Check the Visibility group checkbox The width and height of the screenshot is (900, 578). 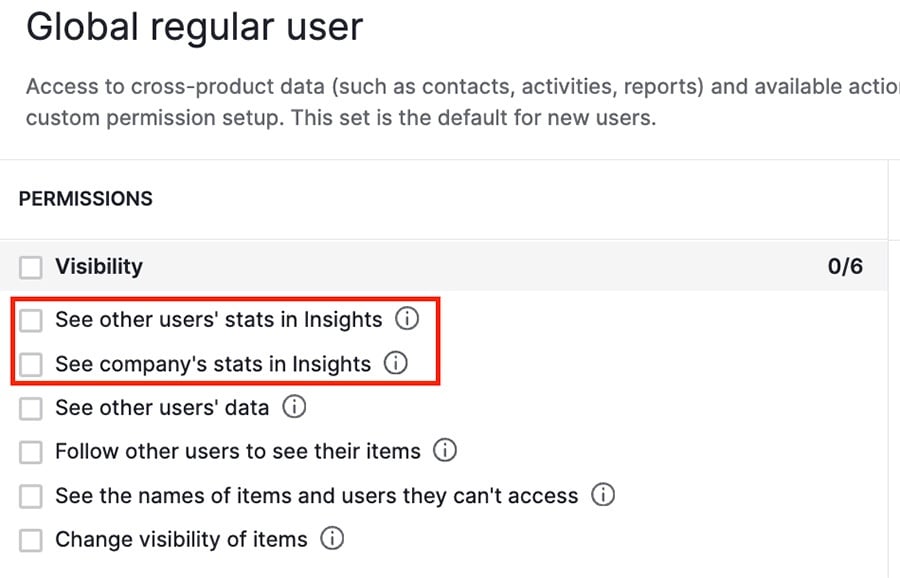click(x=30, y=266)
